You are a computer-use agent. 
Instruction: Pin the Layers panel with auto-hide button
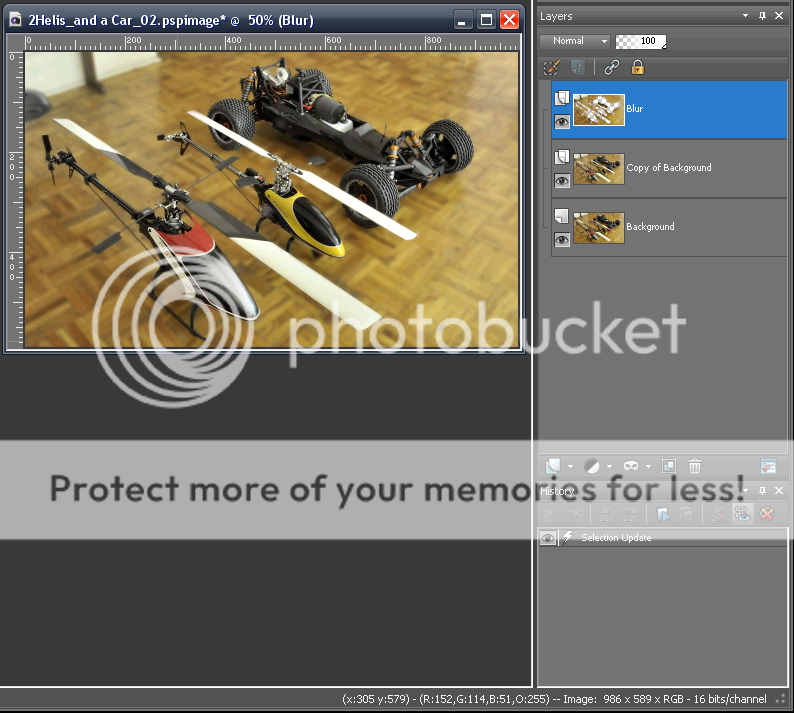(x=763, y=16)
